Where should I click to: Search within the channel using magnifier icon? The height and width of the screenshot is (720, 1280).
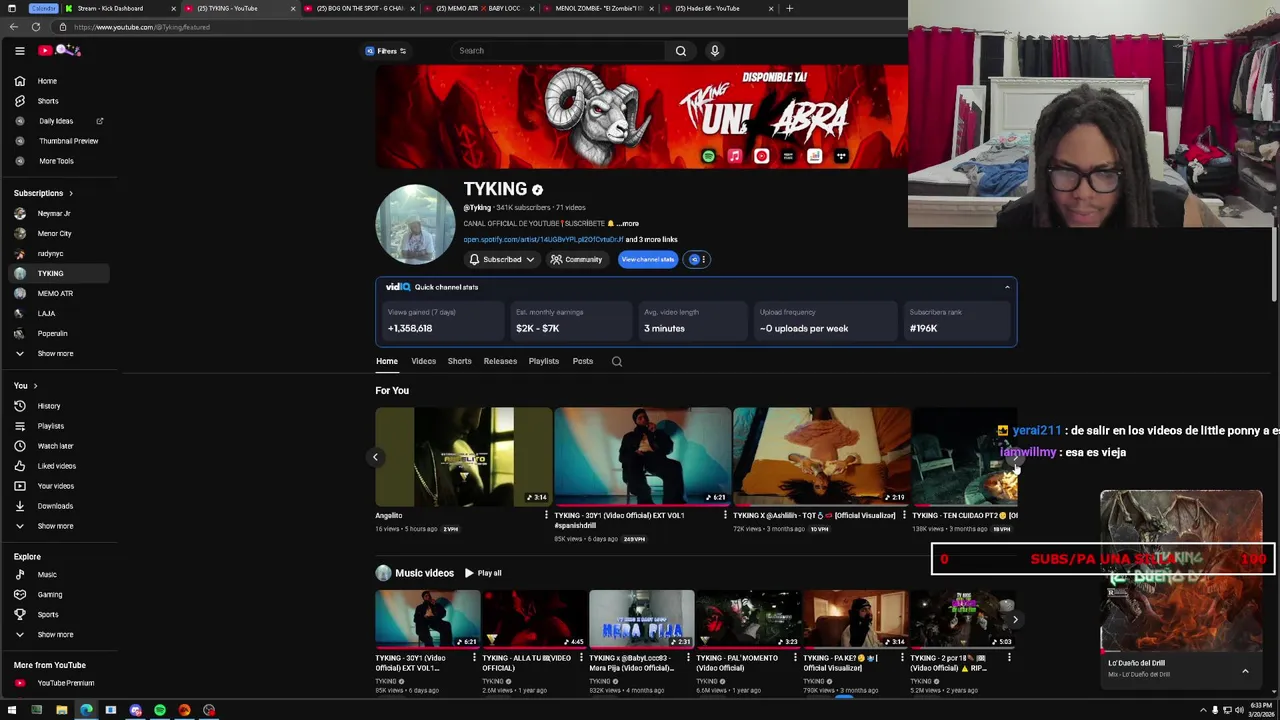[617, 361]
